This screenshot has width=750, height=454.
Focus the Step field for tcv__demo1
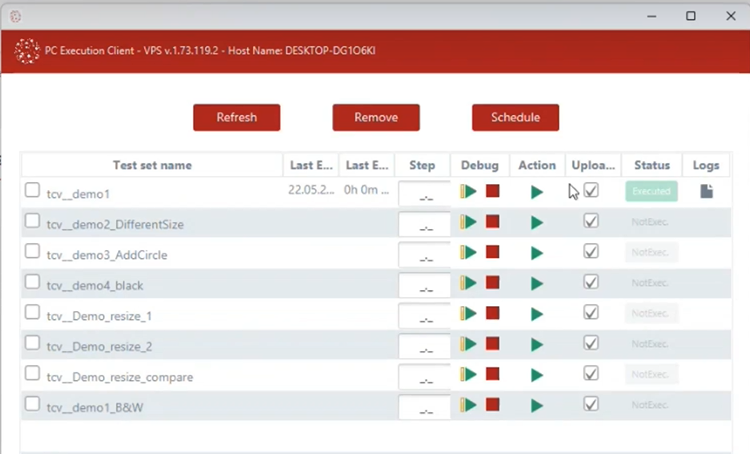[424, 193]
